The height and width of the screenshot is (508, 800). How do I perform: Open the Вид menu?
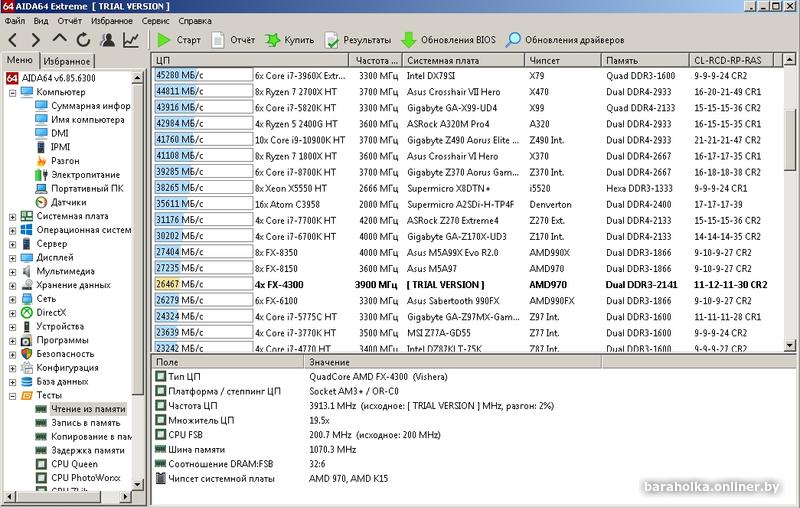pyautogui.click(x=41, y=21)
